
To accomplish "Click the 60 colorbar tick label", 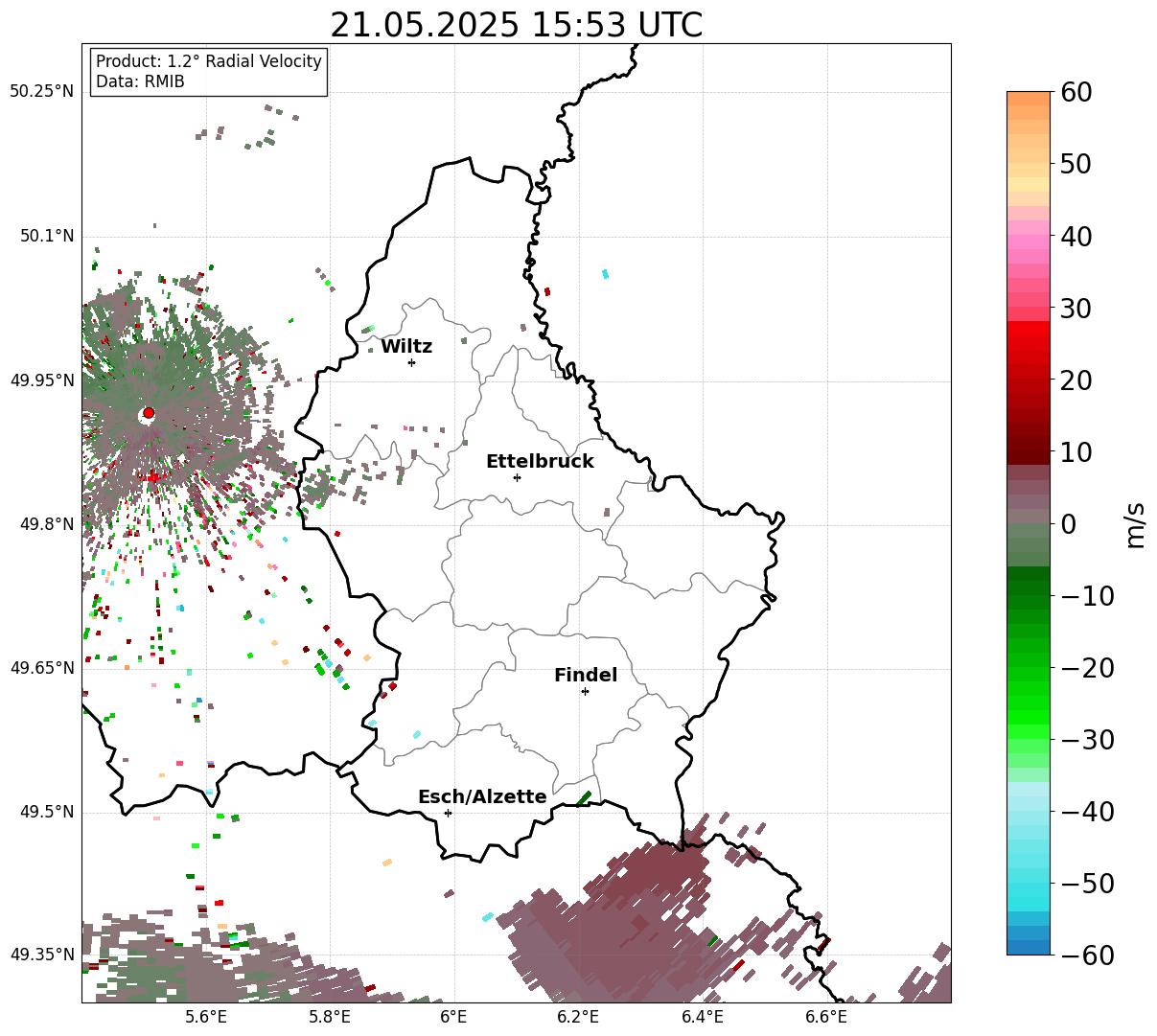I will (x=1077, y=92).
